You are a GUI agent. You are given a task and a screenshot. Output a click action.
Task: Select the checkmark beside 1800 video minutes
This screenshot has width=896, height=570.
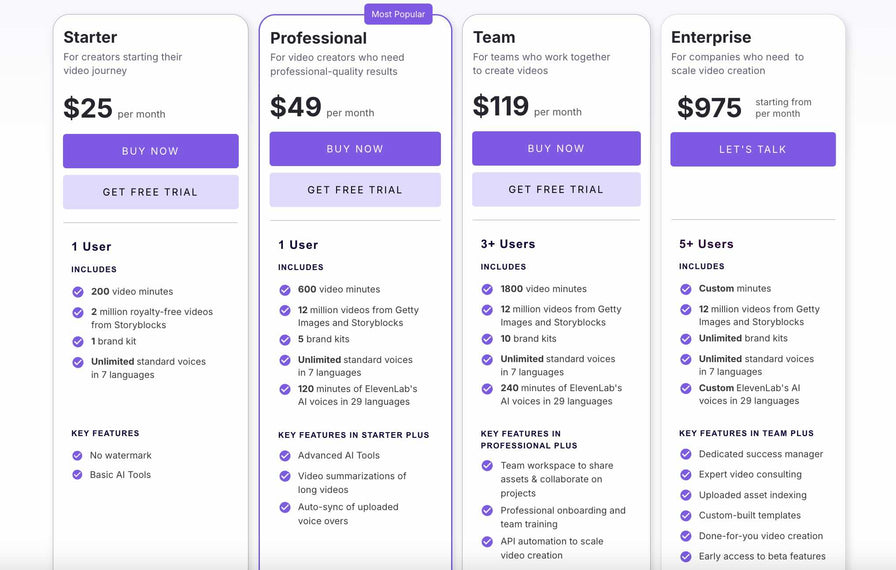coord(487,289)
